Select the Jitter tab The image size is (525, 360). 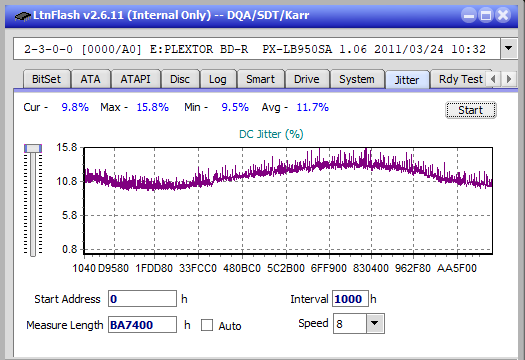coord(407,80)
